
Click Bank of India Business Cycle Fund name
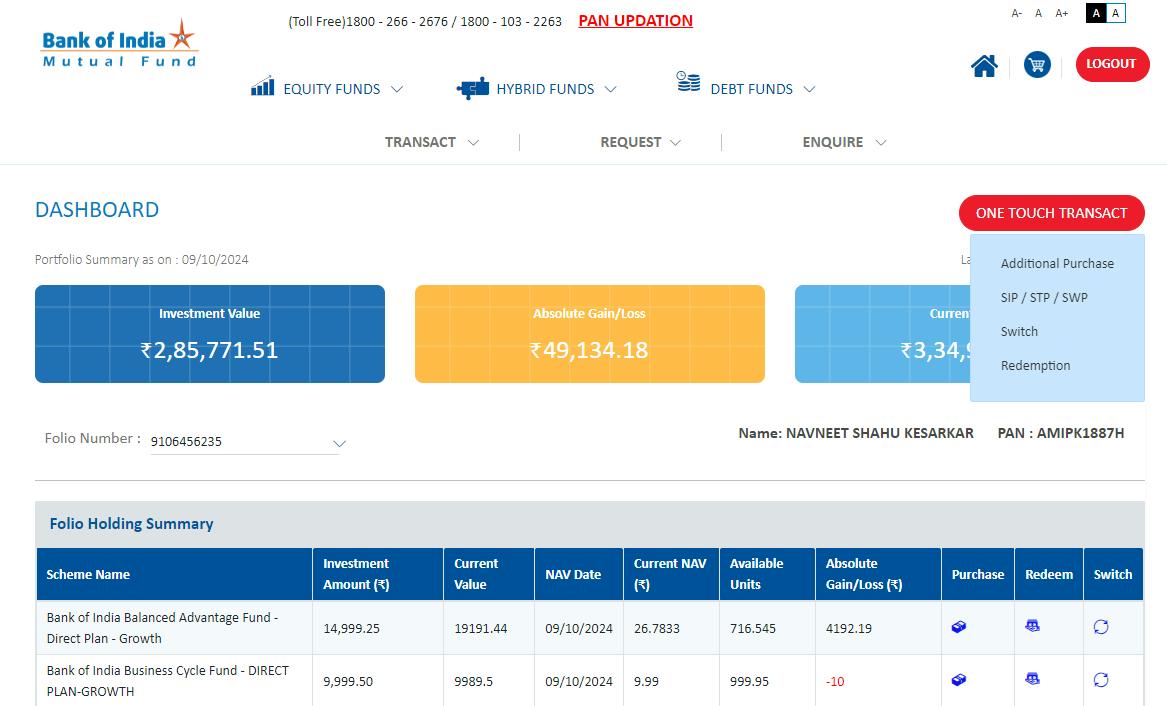pyautogui.click(x=167, y=681)
